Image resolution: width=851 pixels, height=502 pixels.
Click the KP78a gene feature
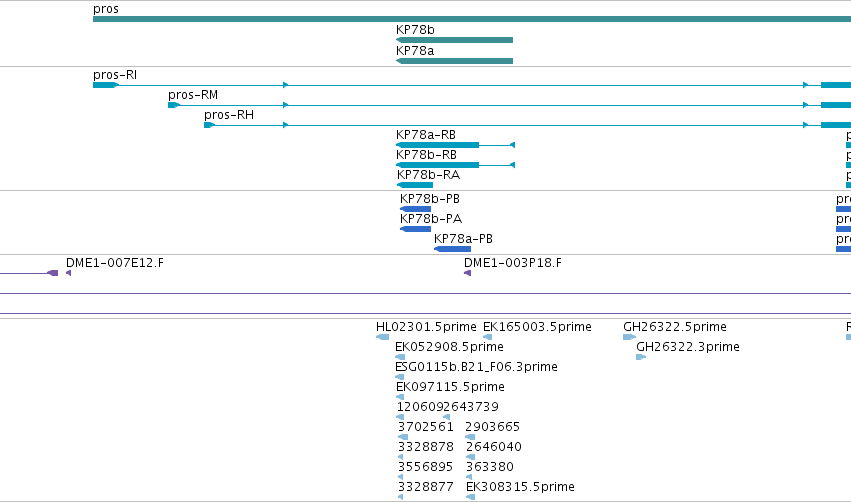(x=454, y=61)
